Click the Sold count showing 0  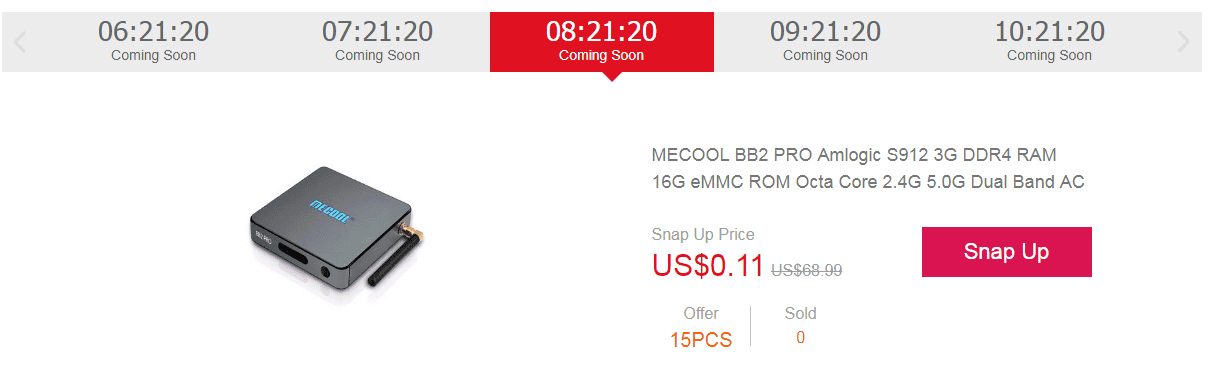[800, 338]
